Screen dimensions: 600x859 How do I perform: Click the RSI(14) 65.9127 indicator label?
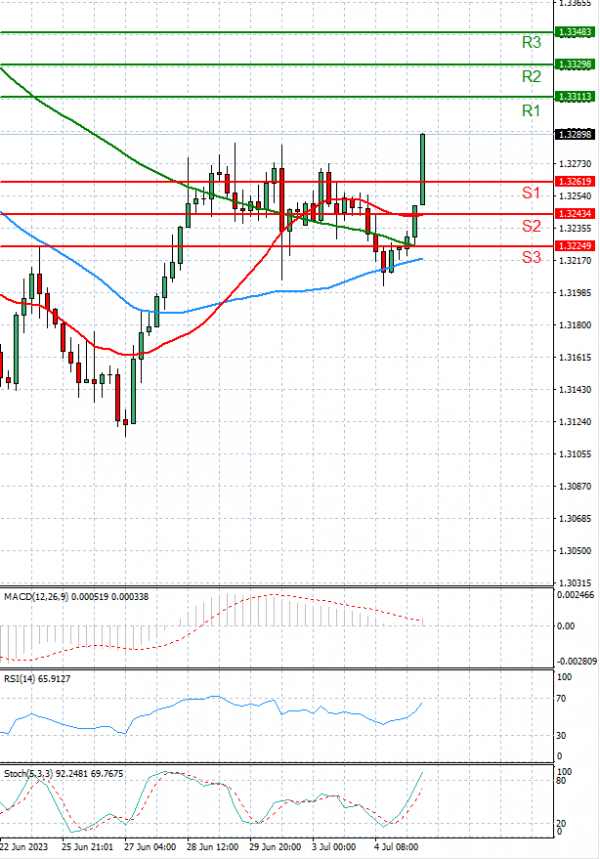pyautogui.click(x=37, y=679)
